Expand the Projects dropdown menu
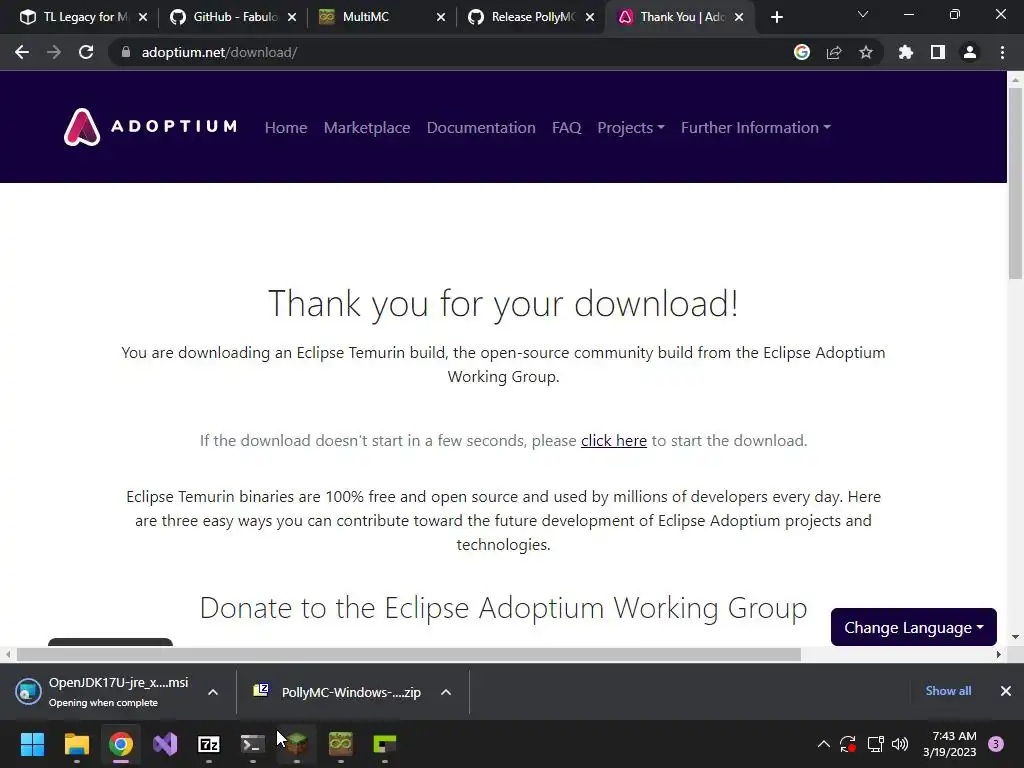 631,127
